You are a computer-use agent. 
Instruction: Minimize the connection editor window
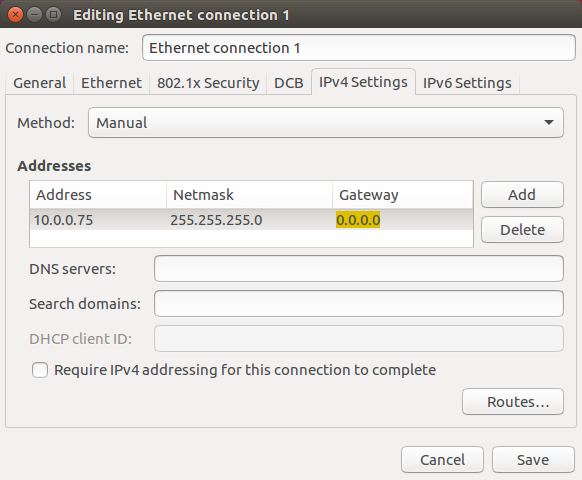[35, 15]
